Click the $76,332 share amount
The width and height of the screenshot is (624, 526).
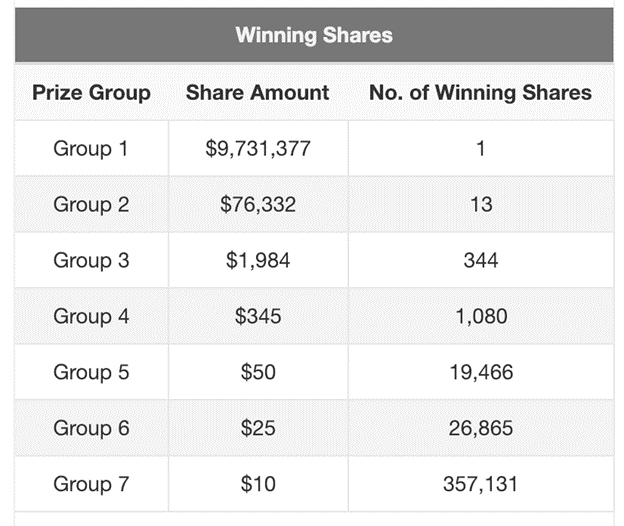[x=258, y=205]
